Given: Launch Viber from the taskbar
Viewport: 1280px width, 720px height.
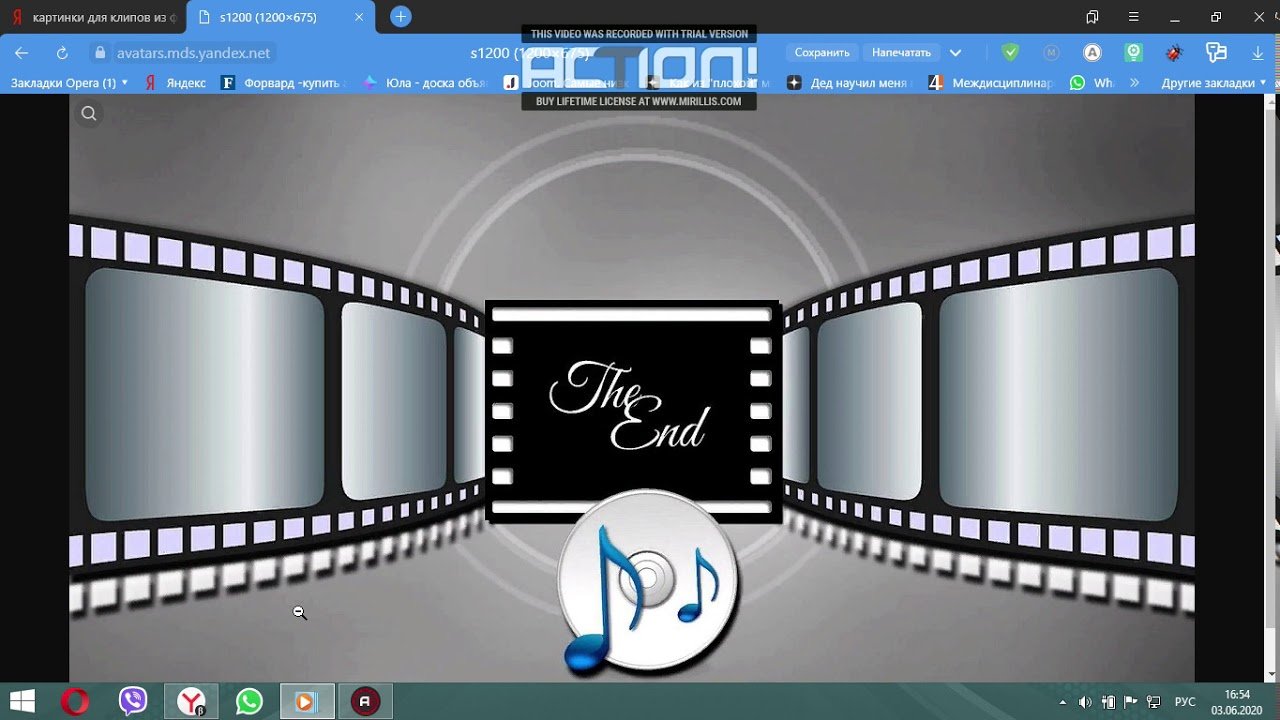Looking at the screenshot, I should 133,702.
